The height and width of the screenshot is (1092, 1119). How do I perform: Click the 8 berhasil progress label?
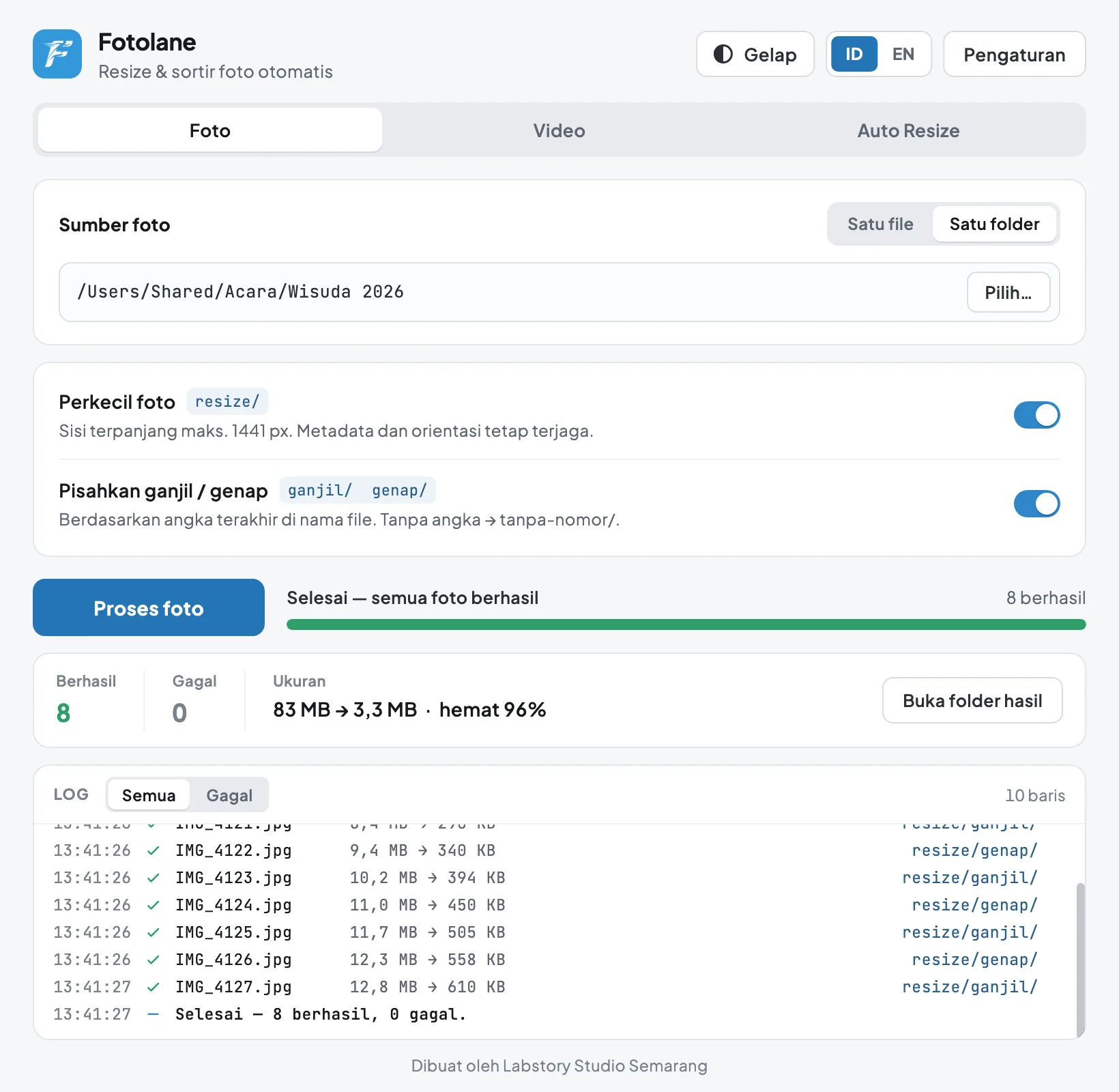(x=1046, y=598)
